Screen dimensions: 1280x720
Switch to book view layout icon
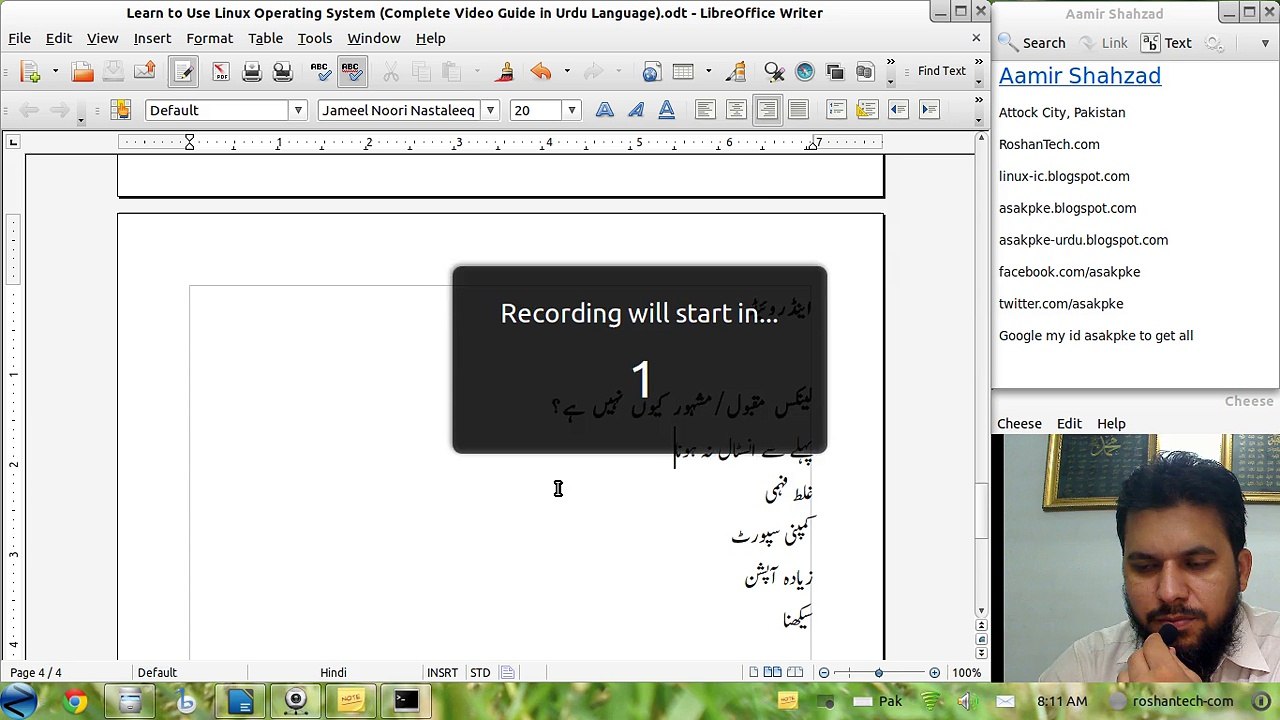pos(795,673)
